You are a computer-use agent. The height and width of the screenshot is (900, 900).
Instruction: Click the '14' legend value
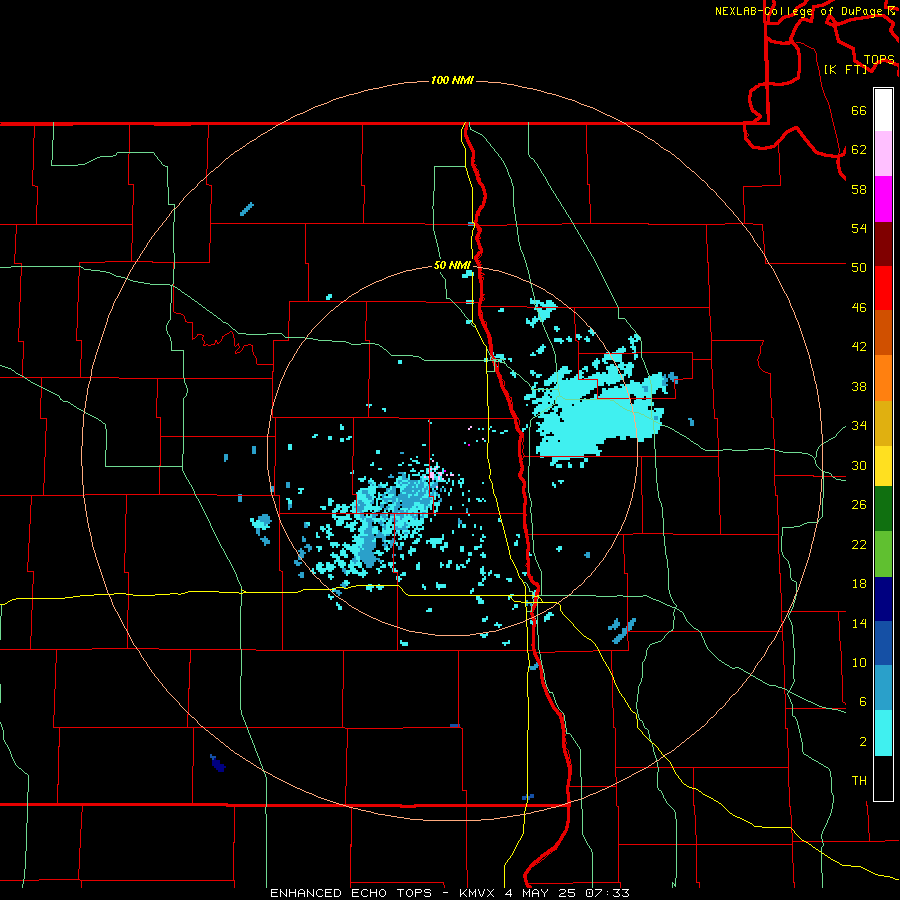pos(859,623)
